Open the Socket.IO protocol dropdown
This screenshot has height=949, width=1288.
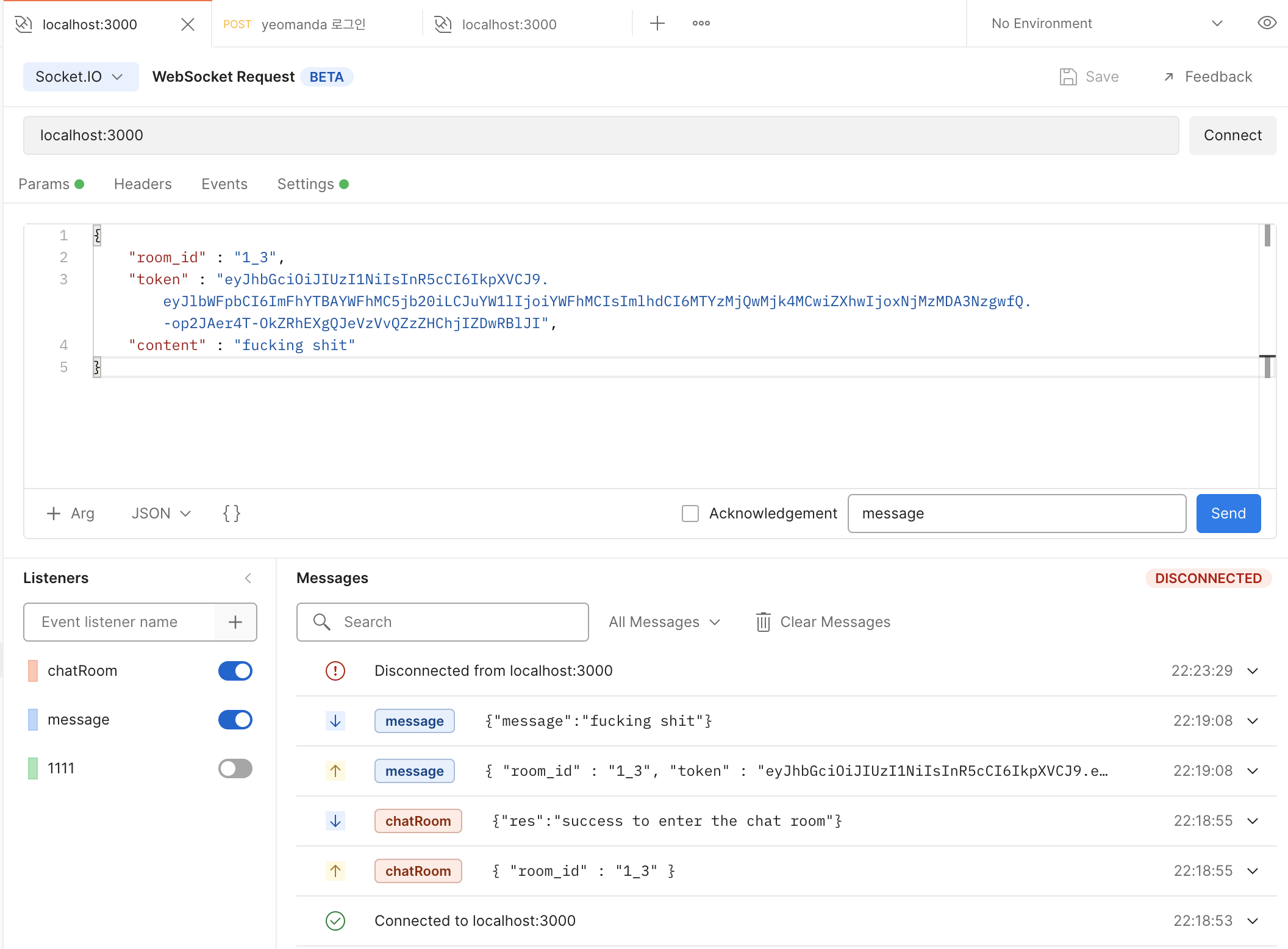click(80, 76)
